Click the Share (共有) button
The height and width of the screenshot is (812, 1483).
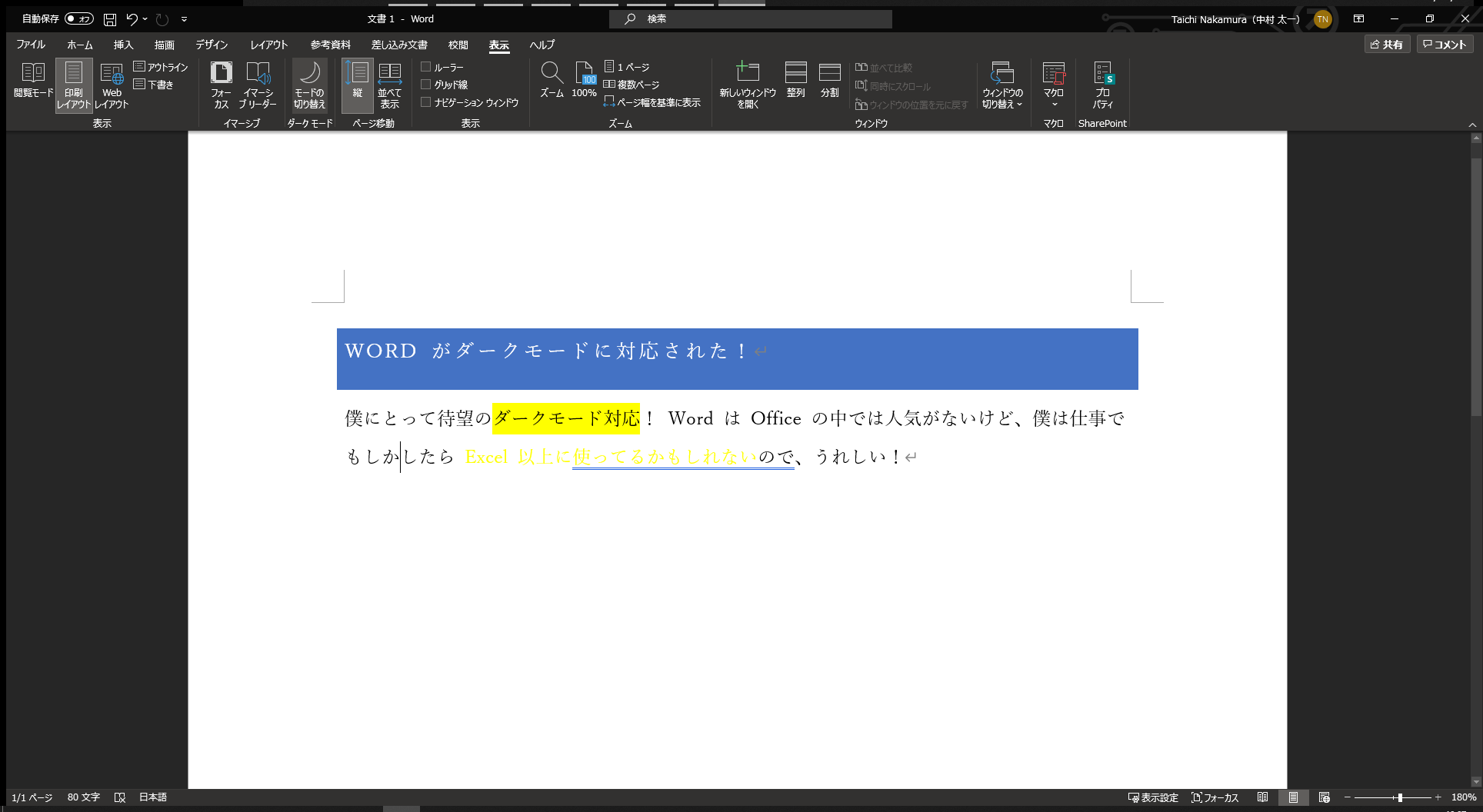pyautogui.click(x=1387, y=45)
